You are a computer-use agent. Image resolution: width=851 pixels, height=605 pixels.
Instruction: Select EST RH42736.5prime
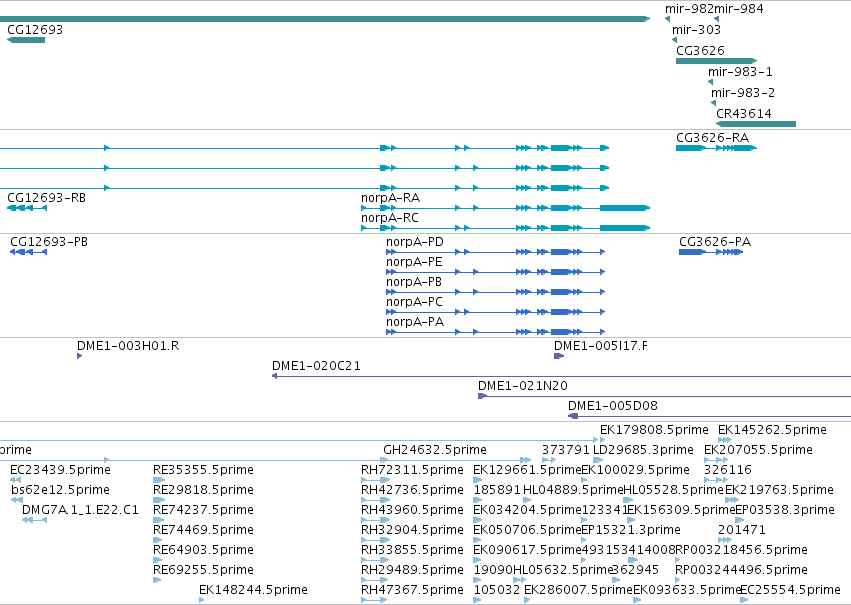pos(376,500)
